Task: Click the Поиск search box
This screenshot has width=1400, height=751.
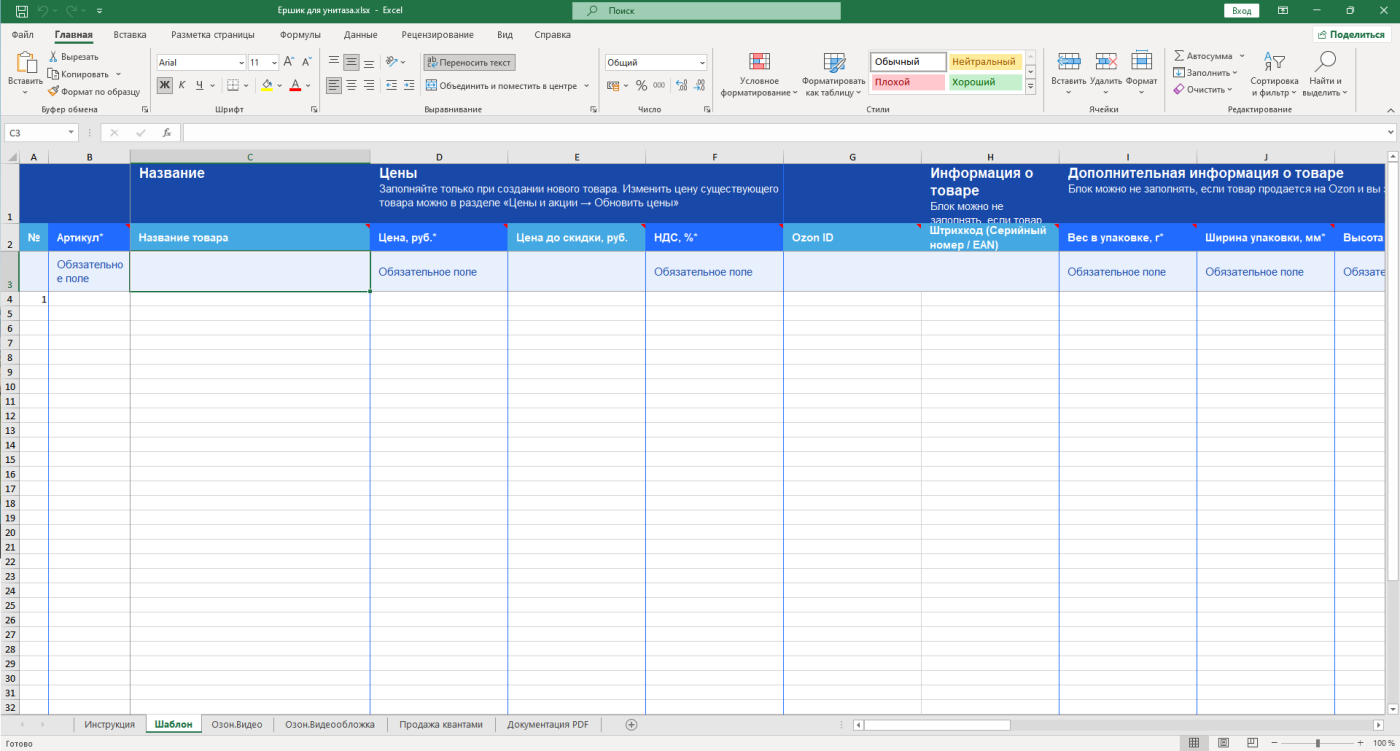Action: click(706, 10)
